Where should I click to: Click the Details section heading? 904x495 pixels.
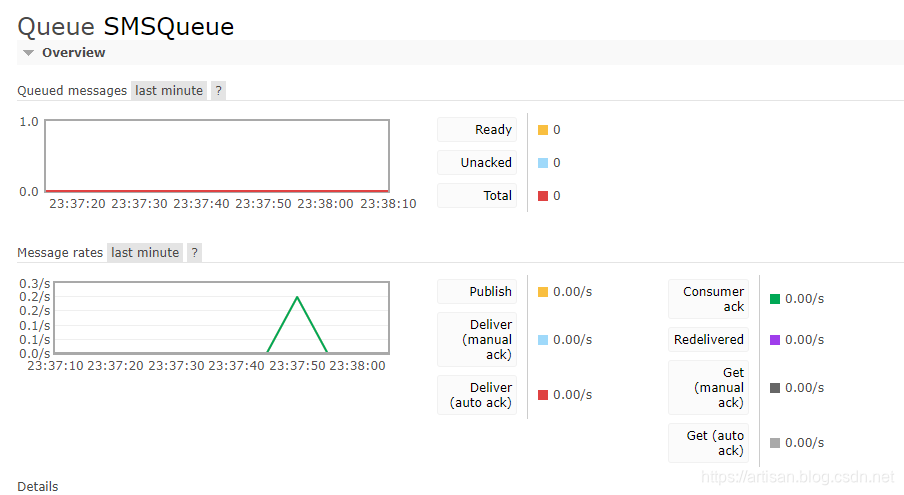click(x=37, y=486)
